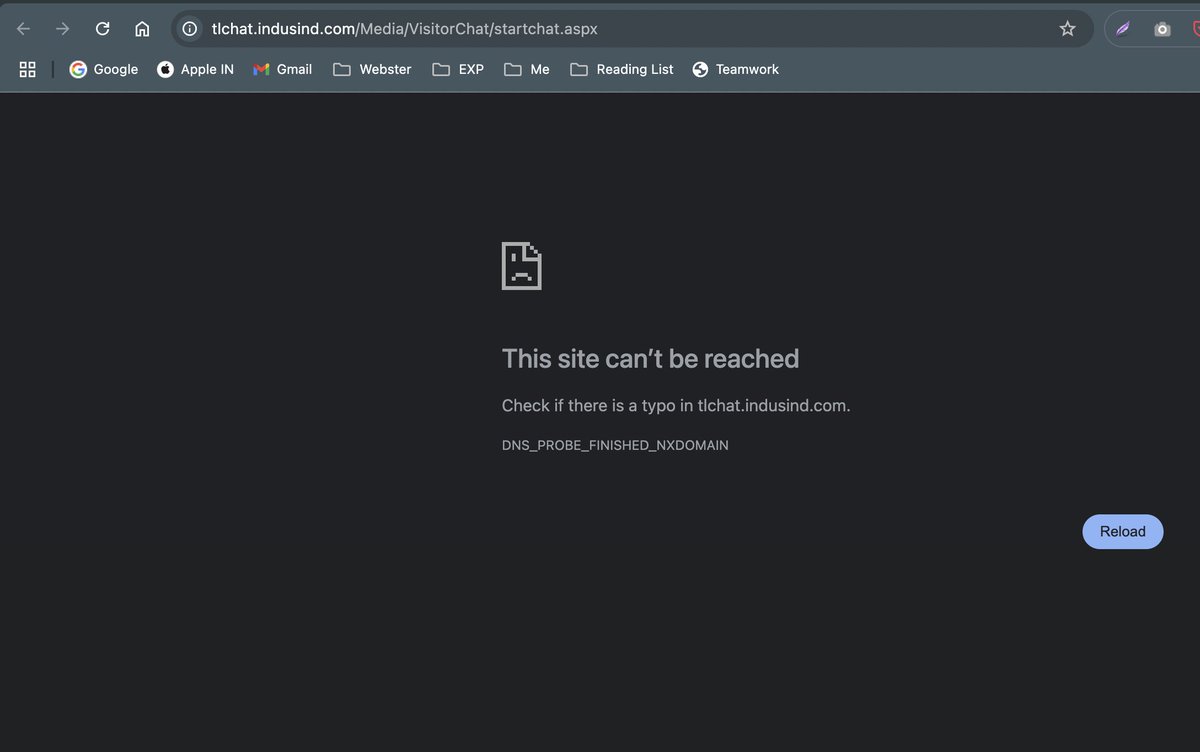This screenshot has height=752, width=1200.
Task: Open the Apple IN bookmark
Action: (196, 69)
